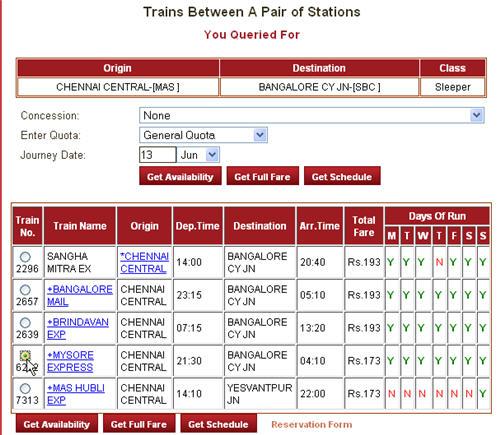The width and height of the screenshot is (500, 435).
Task: Open the Reservation Form link
Action: click(x=312, y=424)
